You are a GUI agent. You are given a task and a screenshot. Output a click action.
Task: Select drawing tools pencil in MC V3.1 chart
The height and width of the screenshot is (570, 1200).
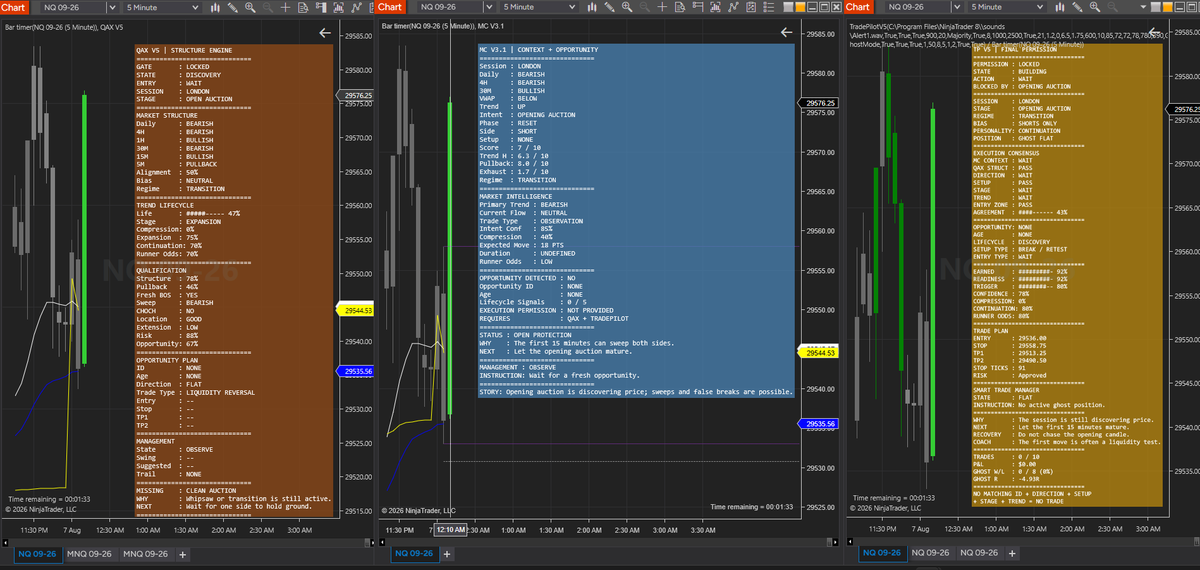pos(609,7)
